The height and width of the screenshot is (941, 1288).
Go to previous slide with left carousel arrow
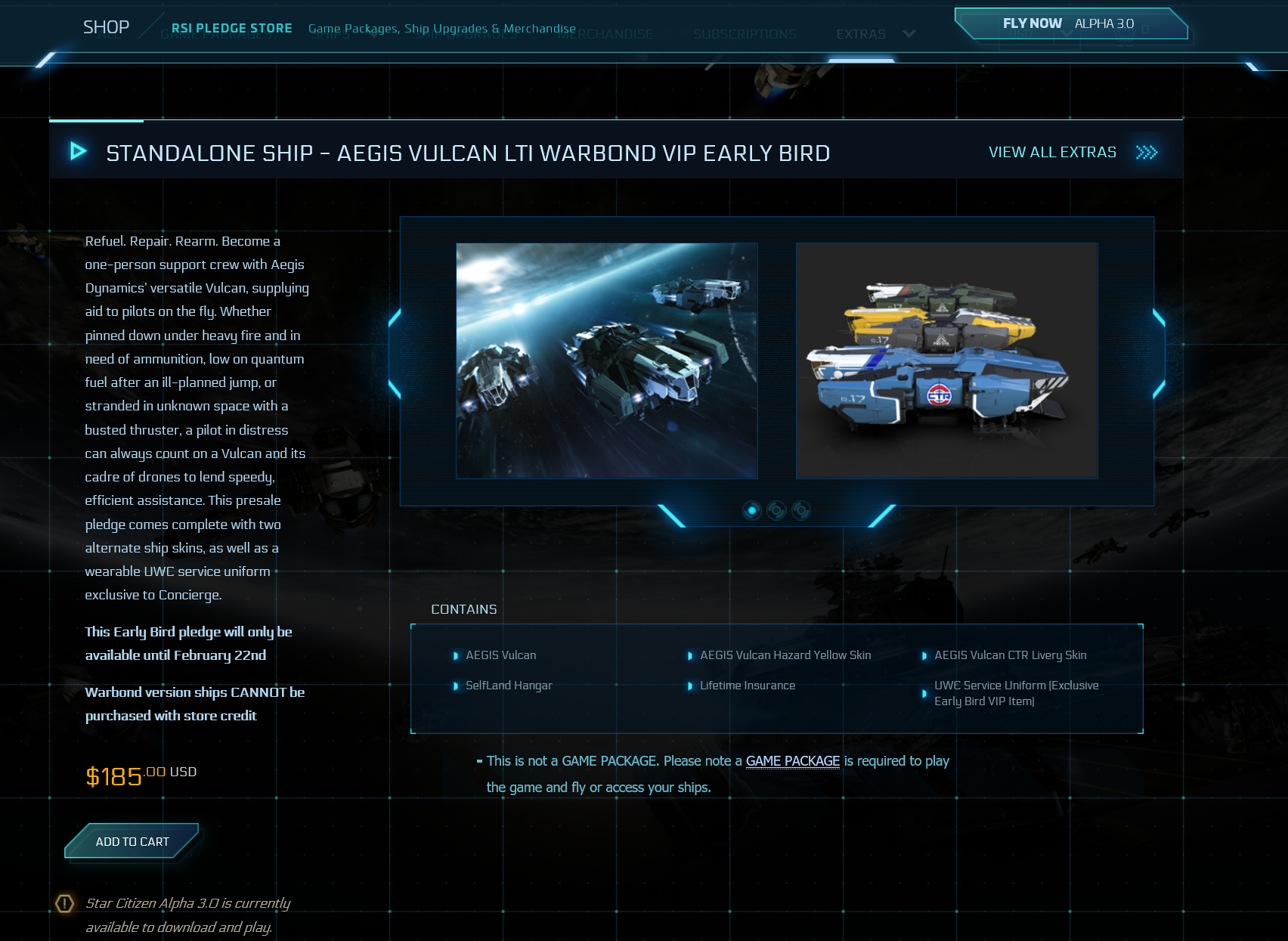point(394,353)
